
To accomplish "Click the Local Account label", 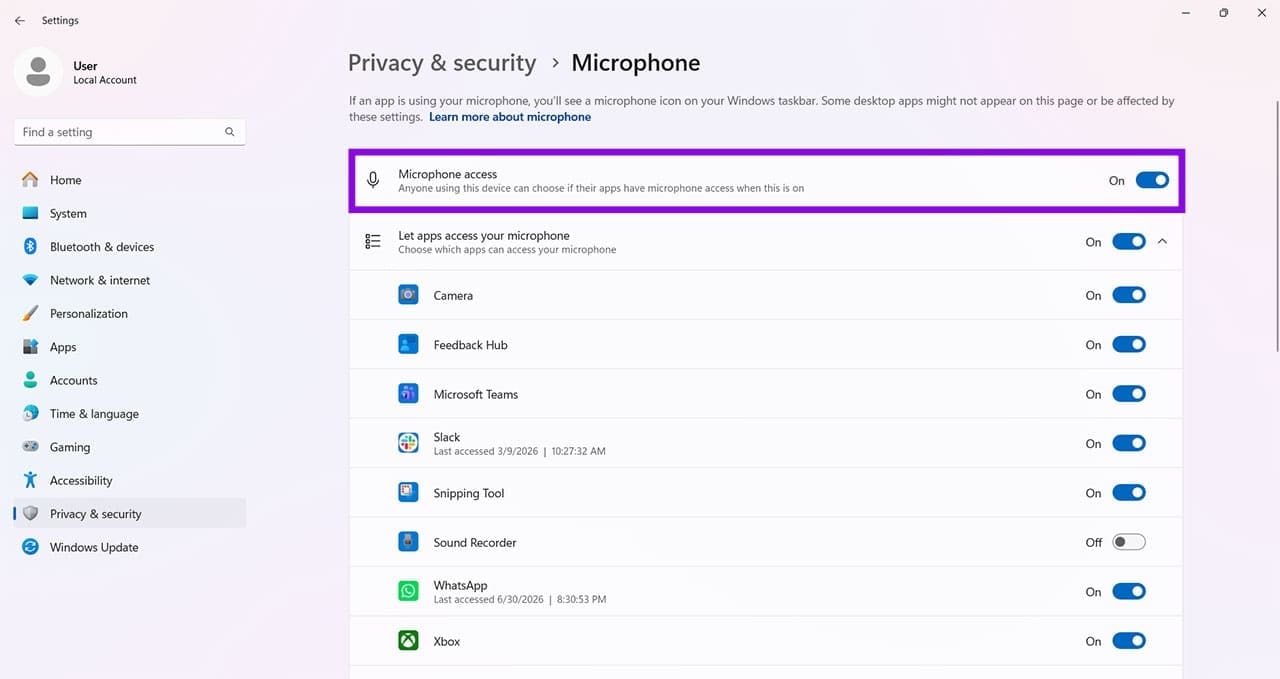I will click(x=105, y=80).
